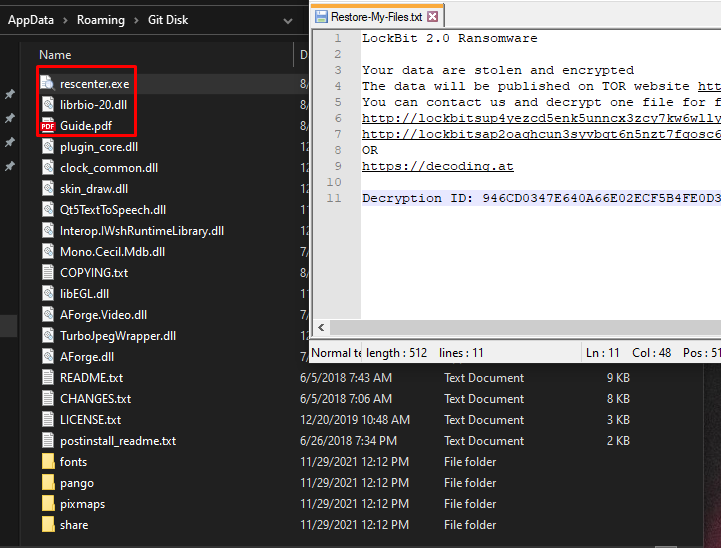Screen dimensions: 721x548
Task: Click the 'lines : 11' status bar entry
Action: [x=461, y=353]
